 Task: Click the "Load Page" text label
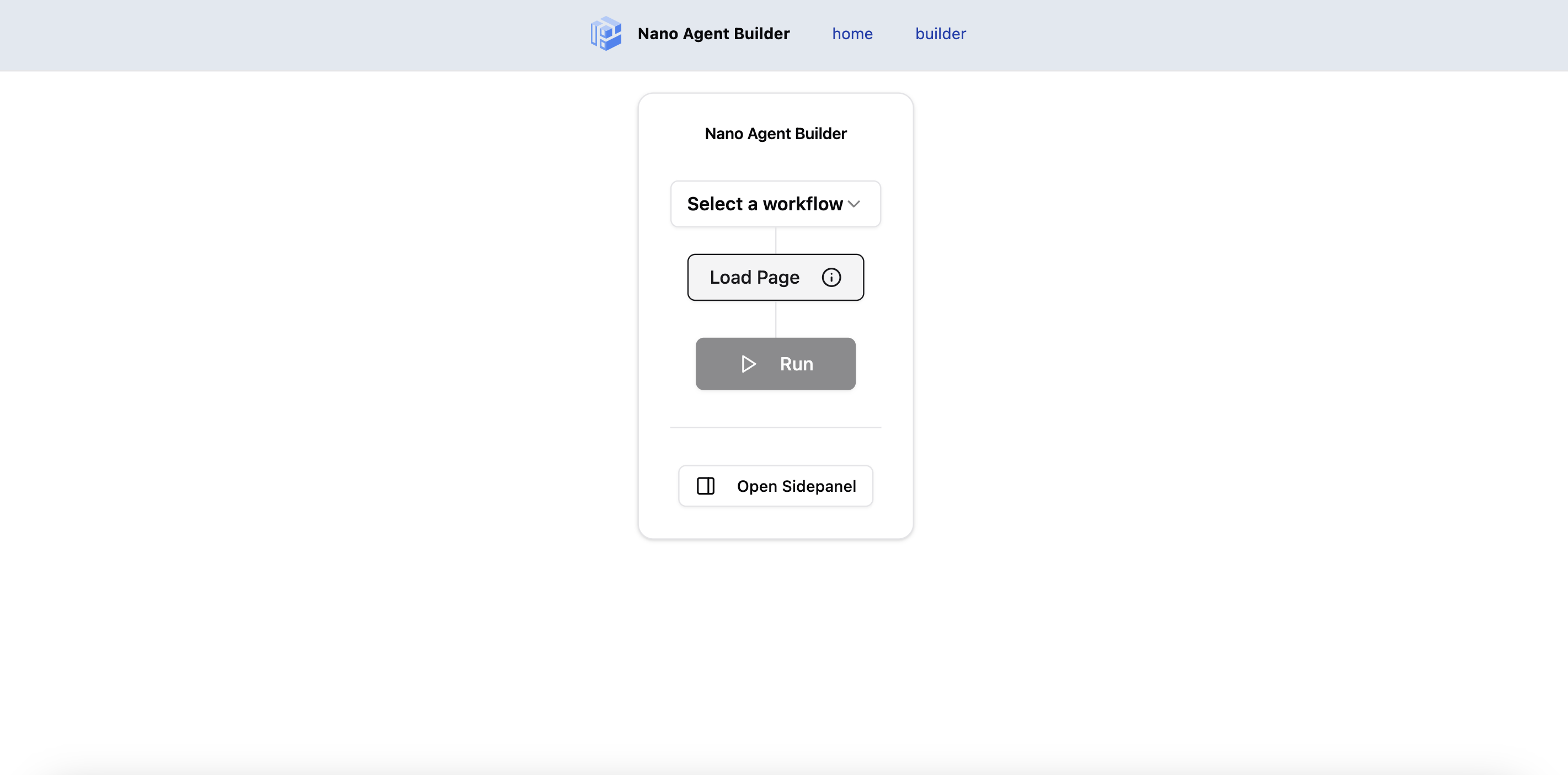(754, 278)
